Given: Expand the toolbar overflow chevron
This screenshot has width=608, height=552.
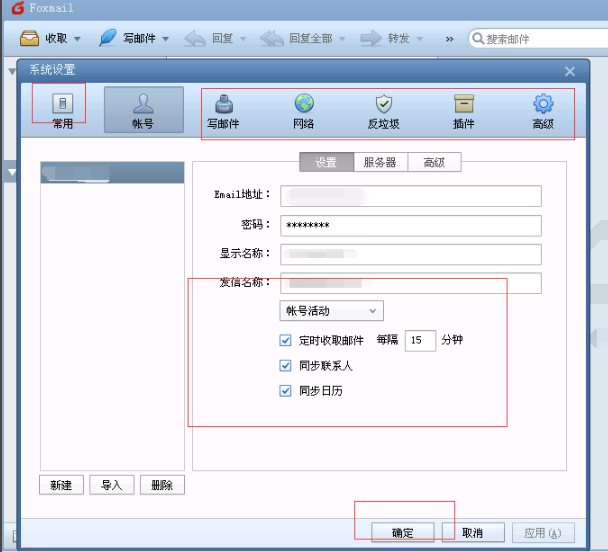Looking at the screenshot, I should click(449, 39).
